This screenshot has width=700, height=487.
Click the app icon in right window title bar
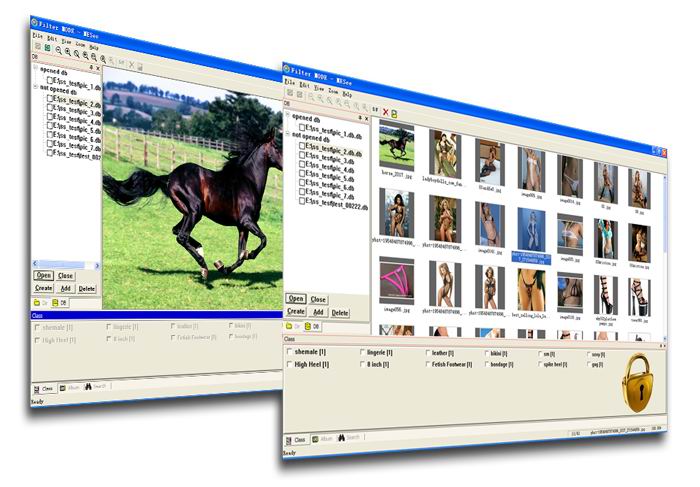pos(287,69)
